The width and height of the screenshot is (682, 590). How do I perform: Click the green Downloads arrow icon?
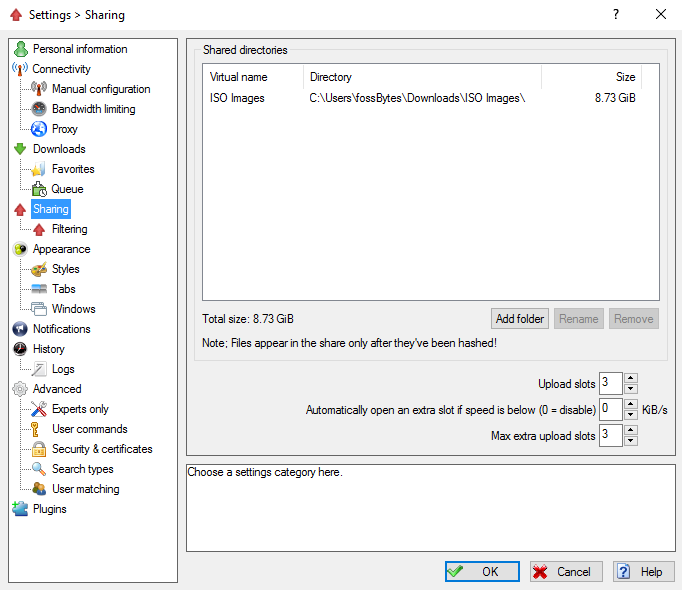click(20, 149)
